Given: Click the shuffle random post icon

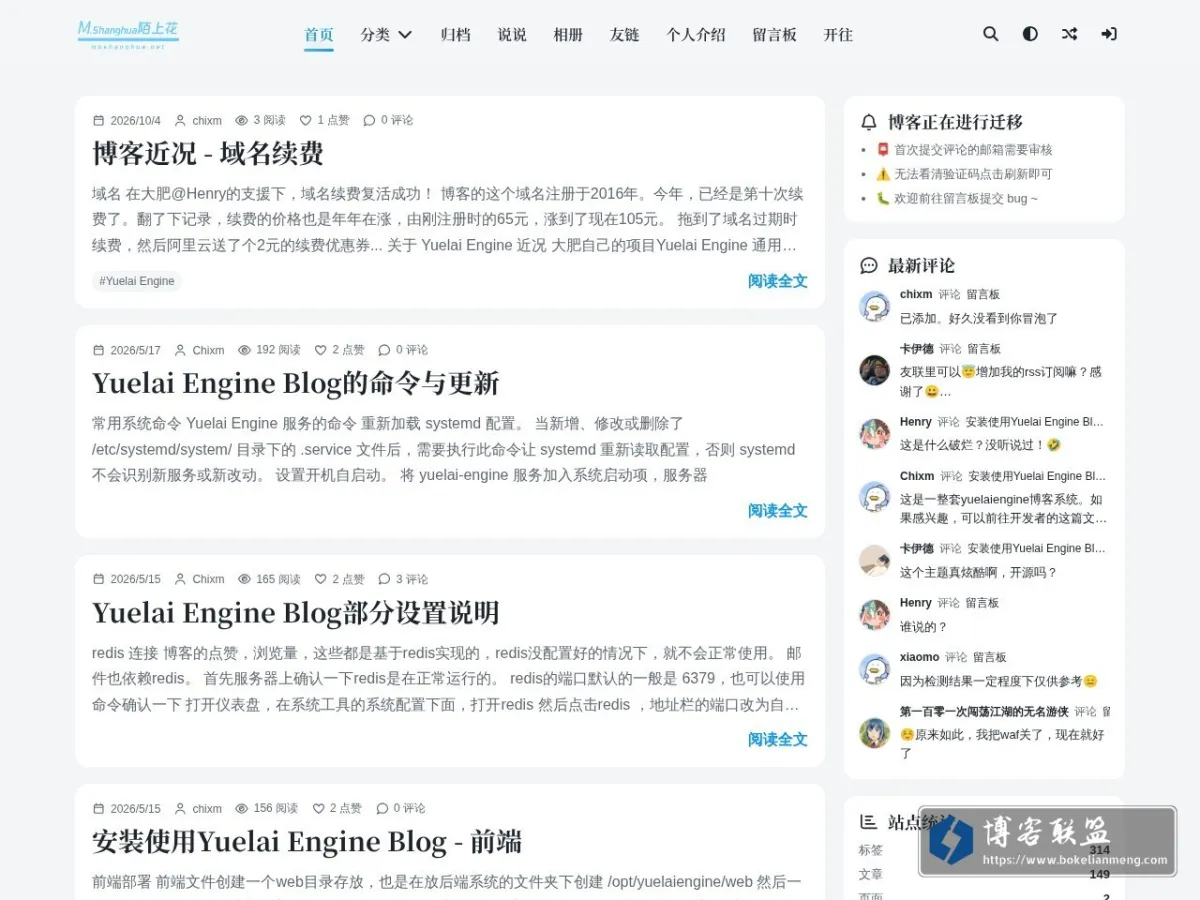Looking at the screenshot, I should pos(1069,34).
